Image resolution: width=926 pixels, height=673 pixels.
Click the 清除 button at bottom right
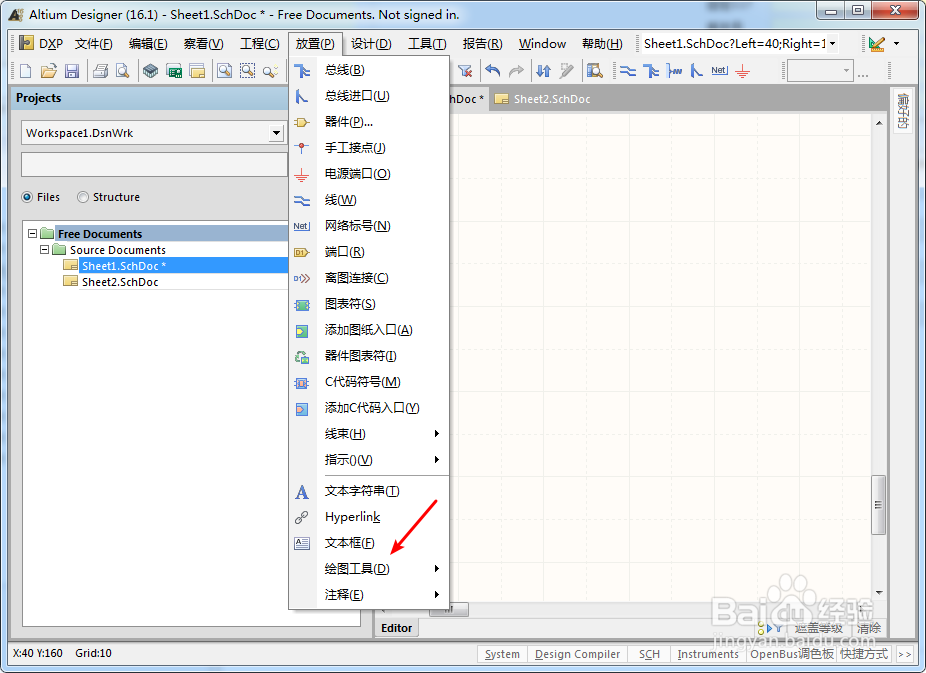point(869,628)
